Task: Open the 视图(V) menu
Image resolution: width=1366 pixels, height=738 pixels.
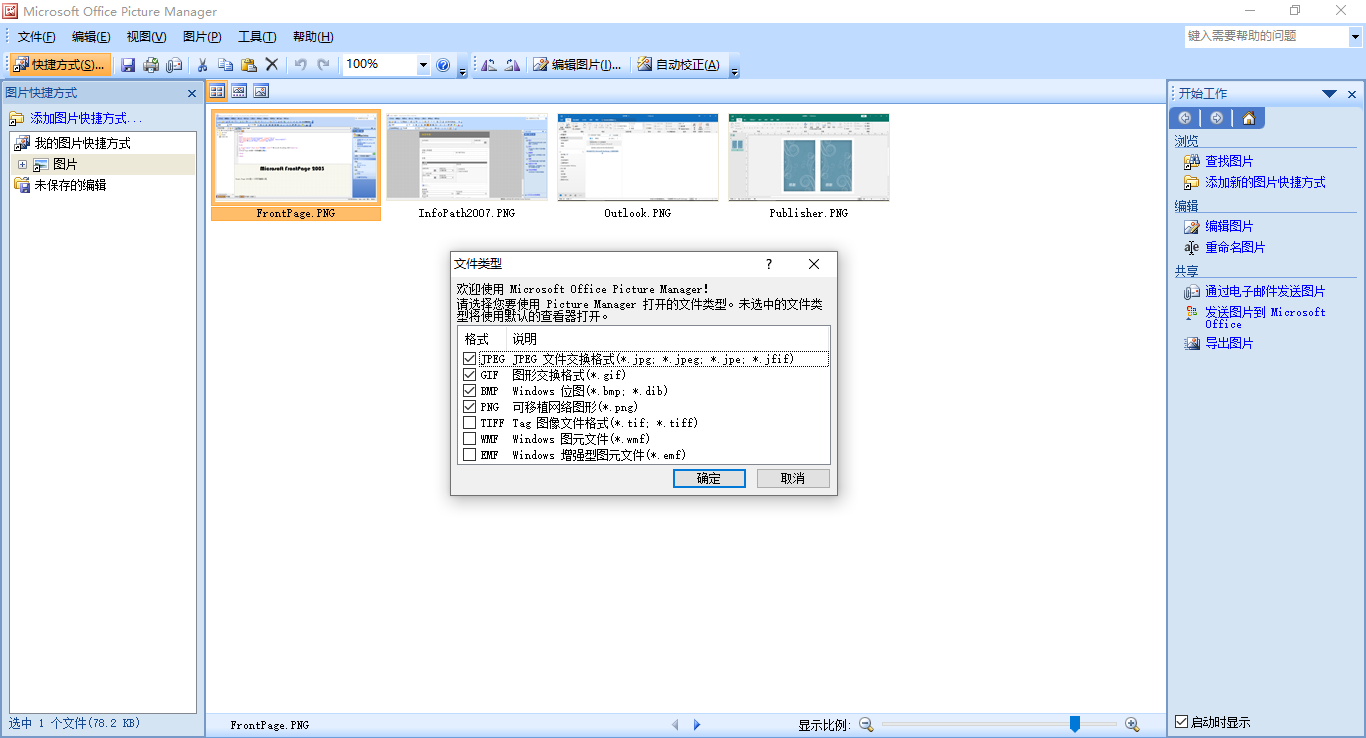Action: (146, 37)
